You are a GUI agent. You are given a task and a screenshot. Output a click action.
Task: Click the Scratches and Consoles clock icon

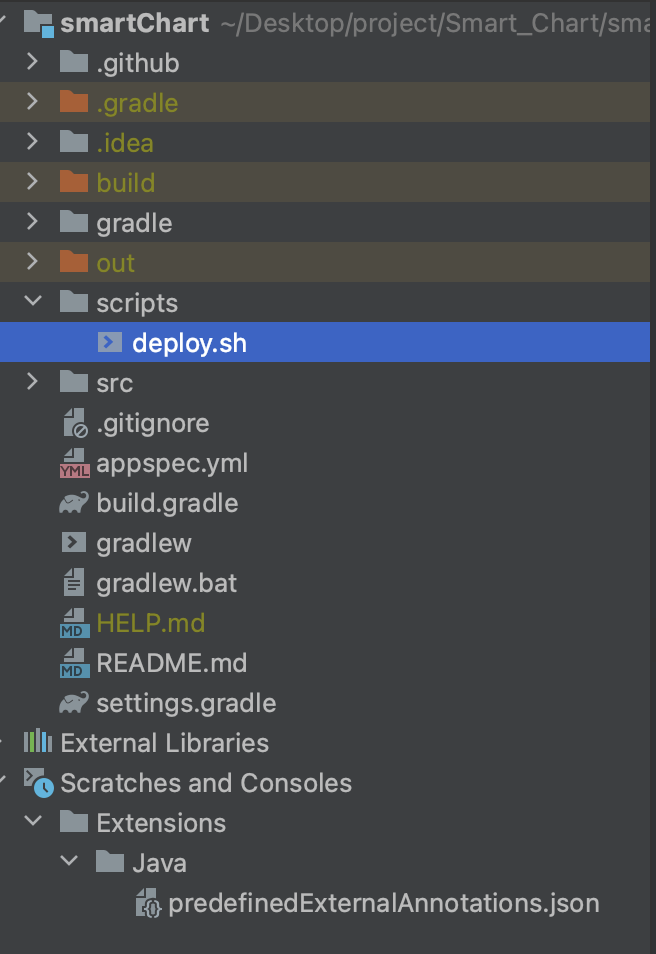tap(38, 783)
